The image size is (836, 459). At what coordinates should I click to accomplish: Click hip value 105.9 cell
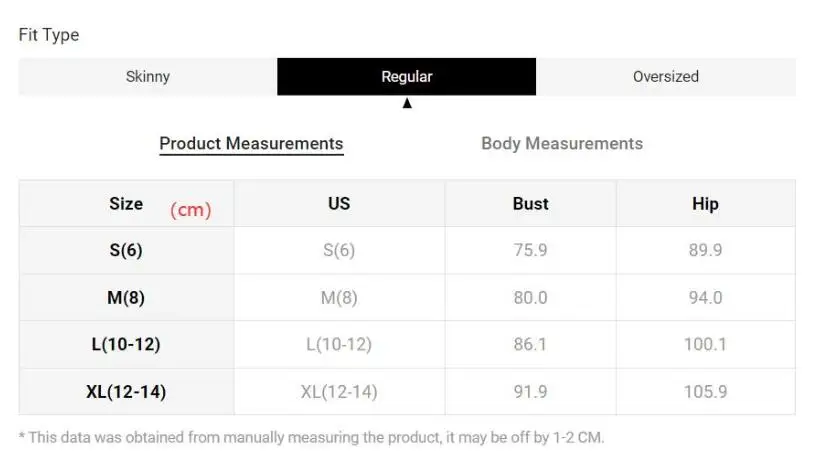point(705,392)
